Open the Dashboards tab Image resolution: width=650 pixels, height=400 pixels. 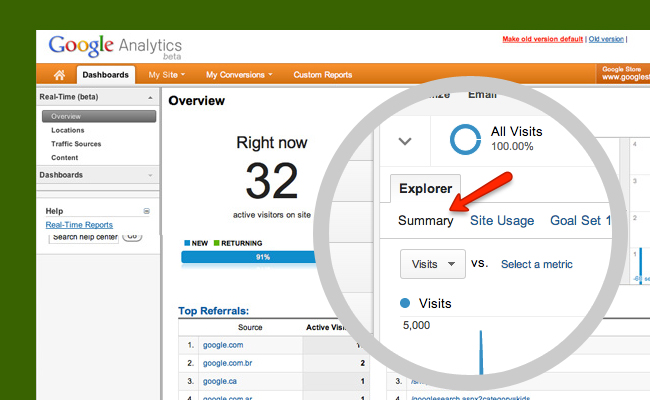tap(106, 75)
